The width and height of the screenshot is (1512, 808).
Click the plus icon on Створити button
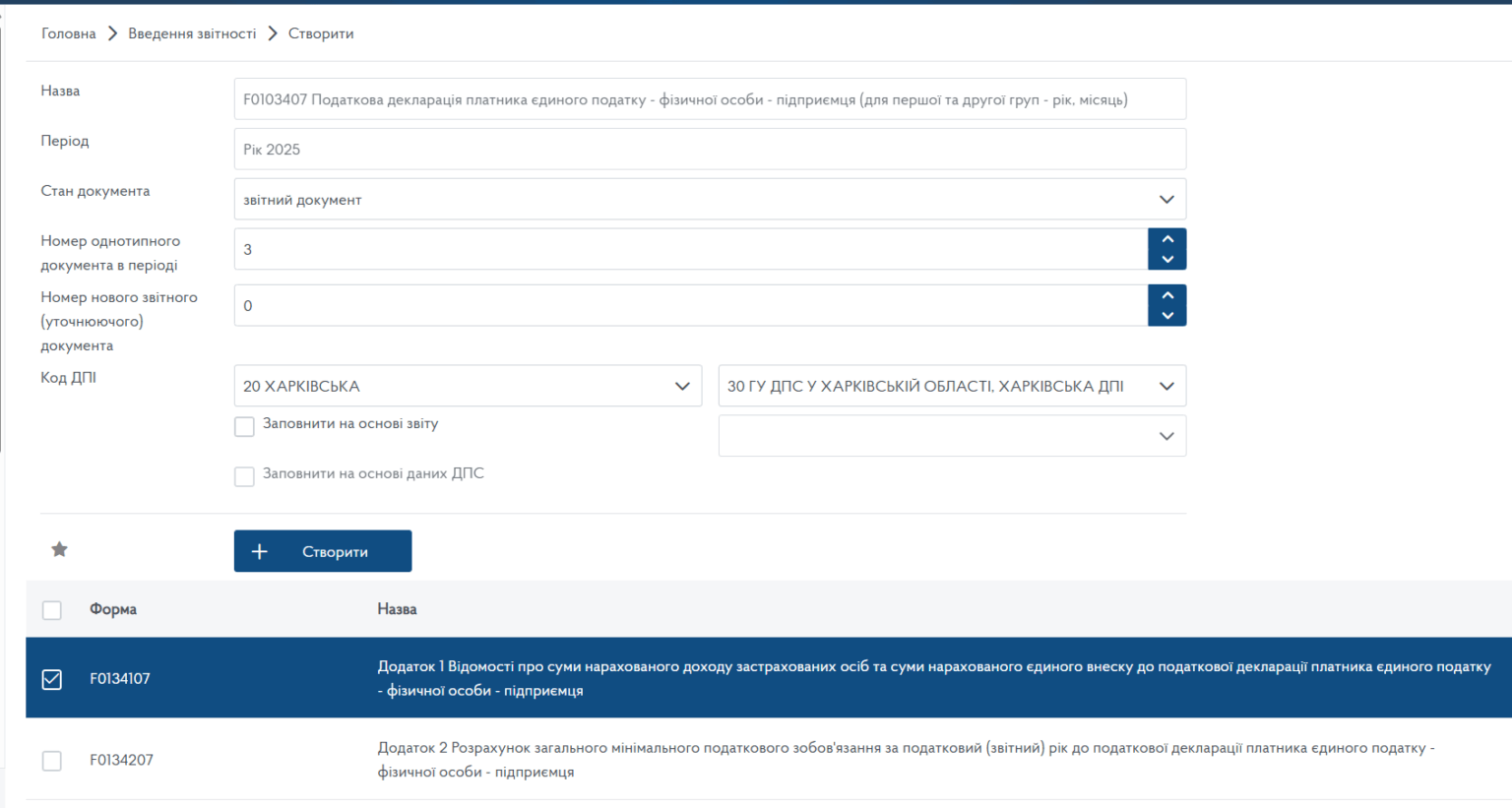(260, 552)
